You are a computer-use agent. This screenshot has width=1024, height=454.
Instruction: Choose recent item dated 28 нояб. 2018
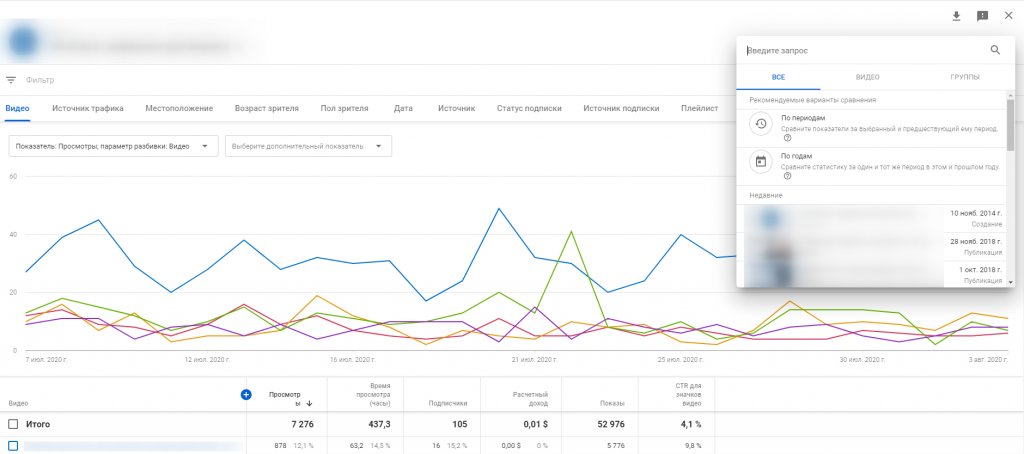coord(875,246)
